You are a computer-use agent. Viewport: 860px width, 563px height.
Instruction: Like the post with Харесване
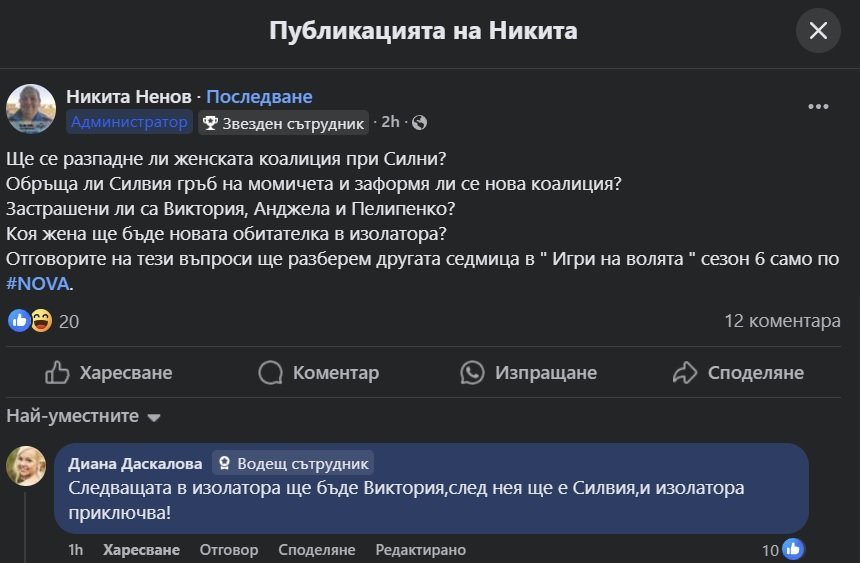click(x=109, y=373)
